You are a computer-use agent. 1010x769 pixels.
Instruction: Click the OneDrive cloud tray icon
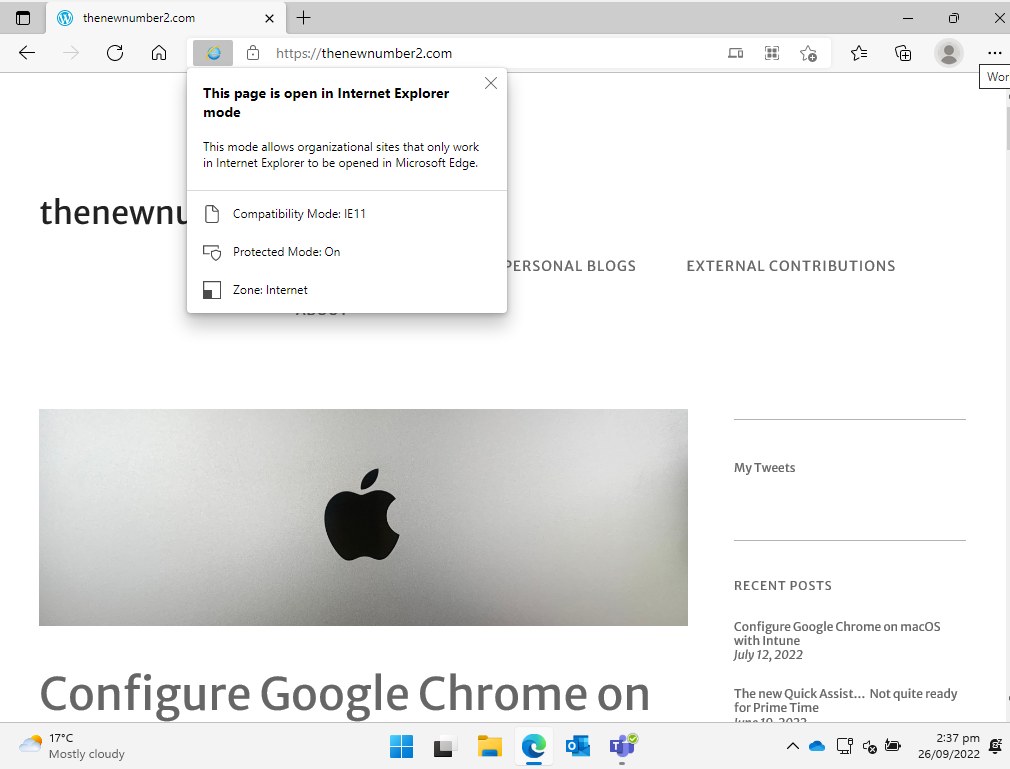click(817, 746)
